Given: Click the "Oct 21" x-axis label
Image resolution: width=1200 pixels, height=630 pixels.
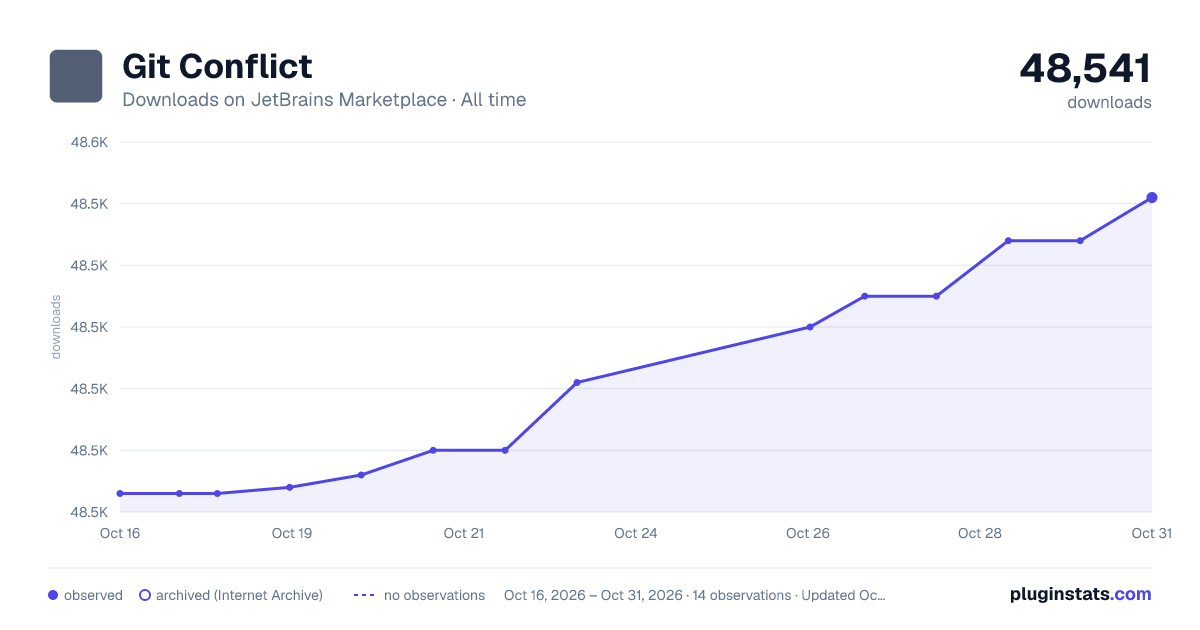Looking at the screenshot, I should 464,533.
